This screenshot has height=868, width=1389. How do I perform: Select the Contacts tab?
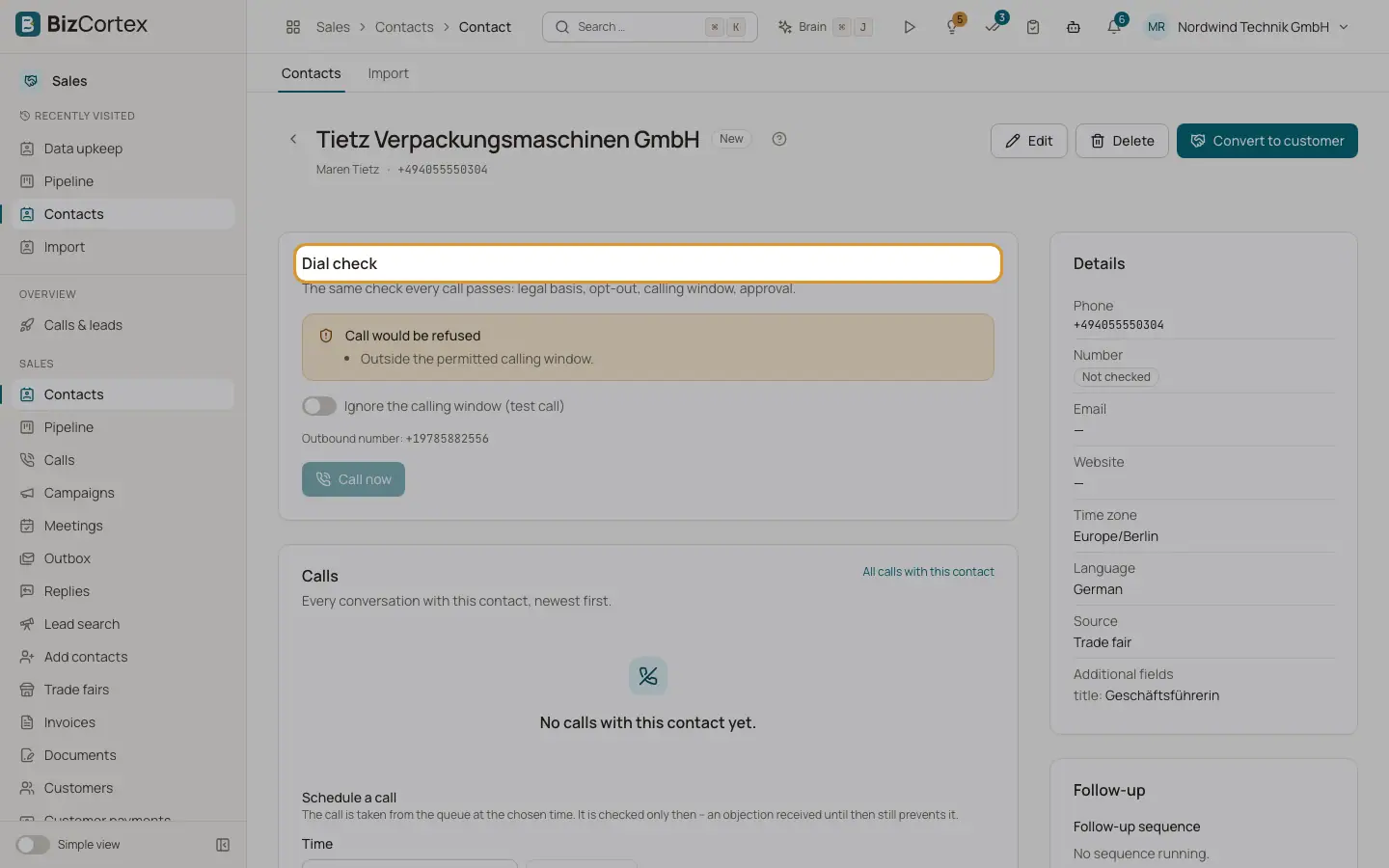point(311,73)
